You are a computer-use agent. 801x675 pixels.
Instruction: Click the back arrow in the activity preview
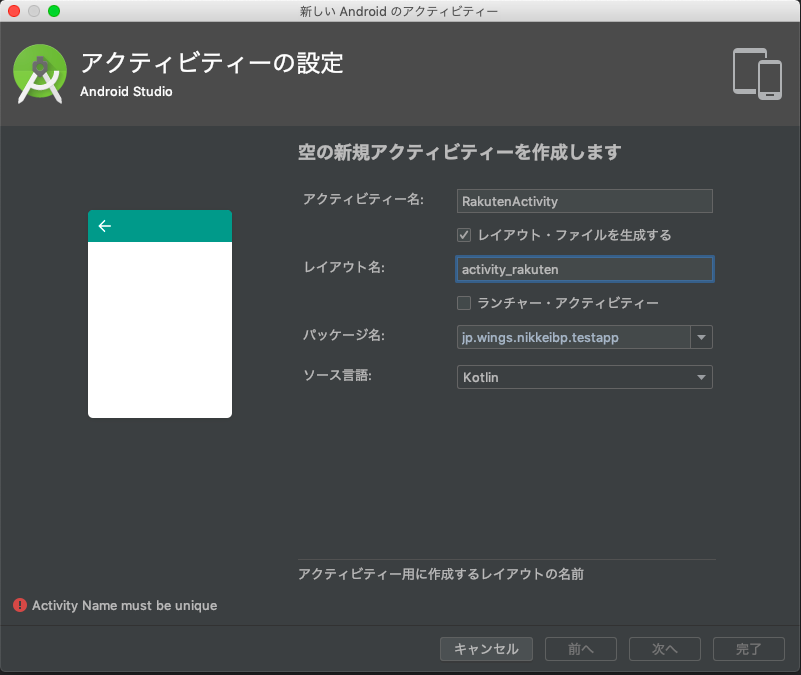[105, 226]
